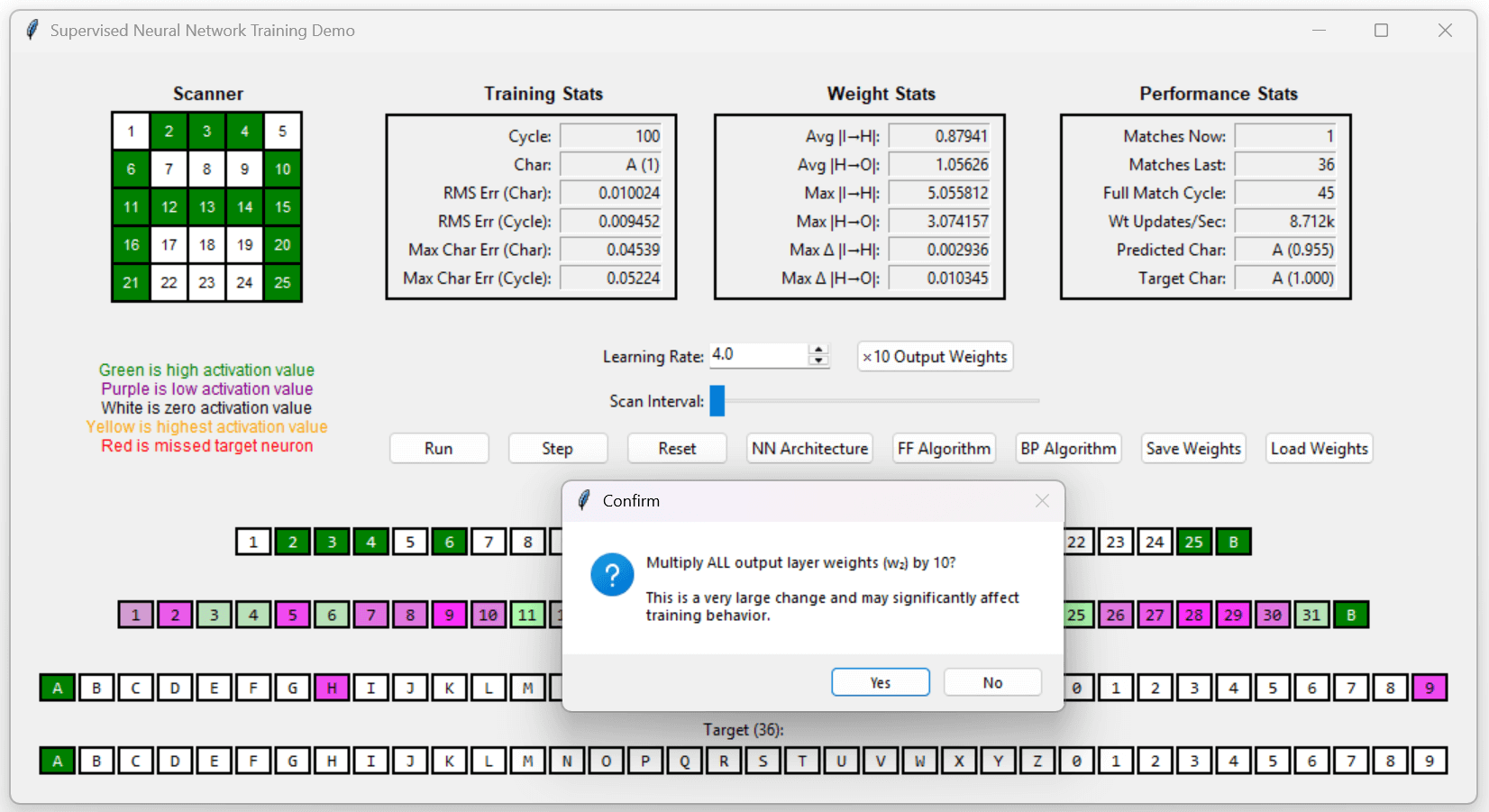1489x812 pixels.
Task: Click the Run button
Action: point(439,448)
